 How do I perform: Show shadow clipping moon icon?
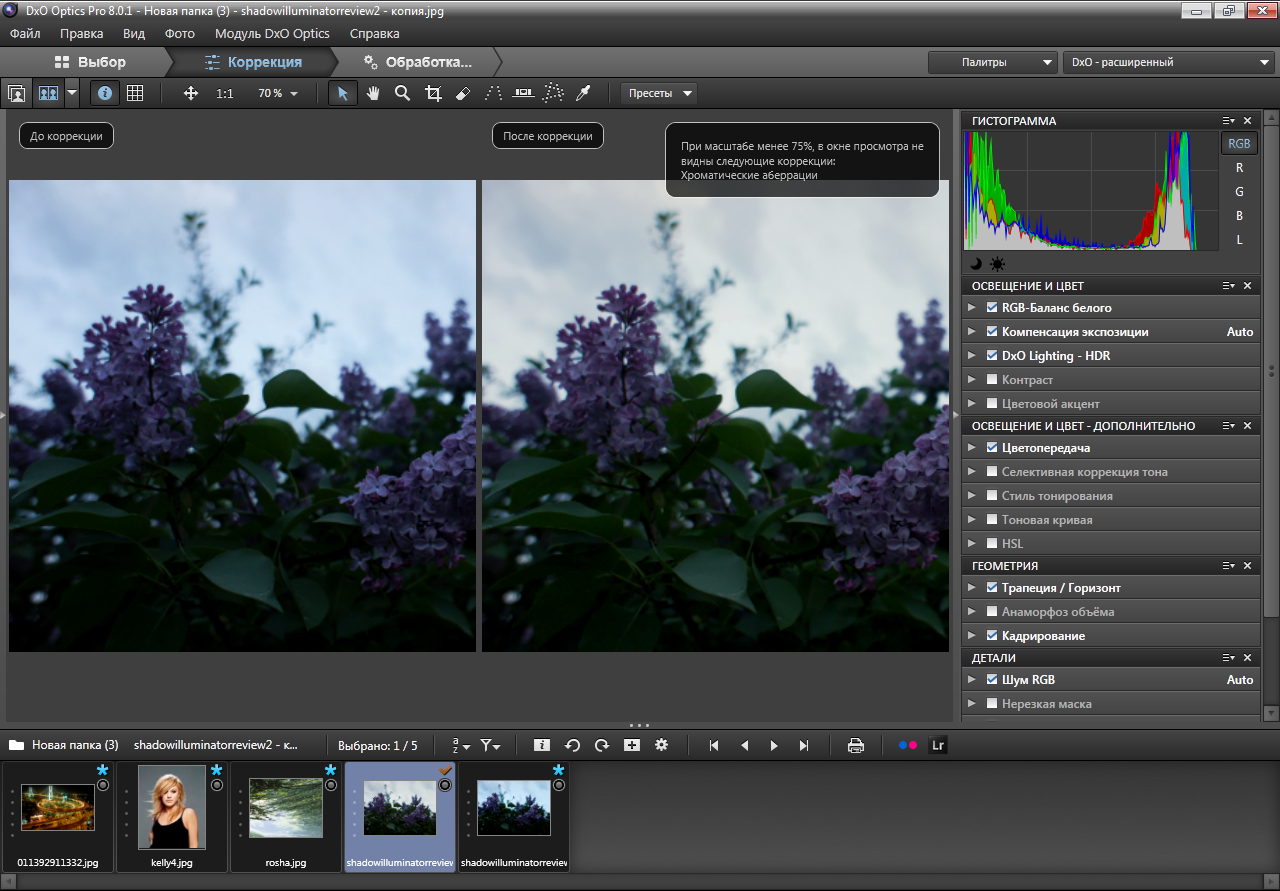tap(977, 264)
